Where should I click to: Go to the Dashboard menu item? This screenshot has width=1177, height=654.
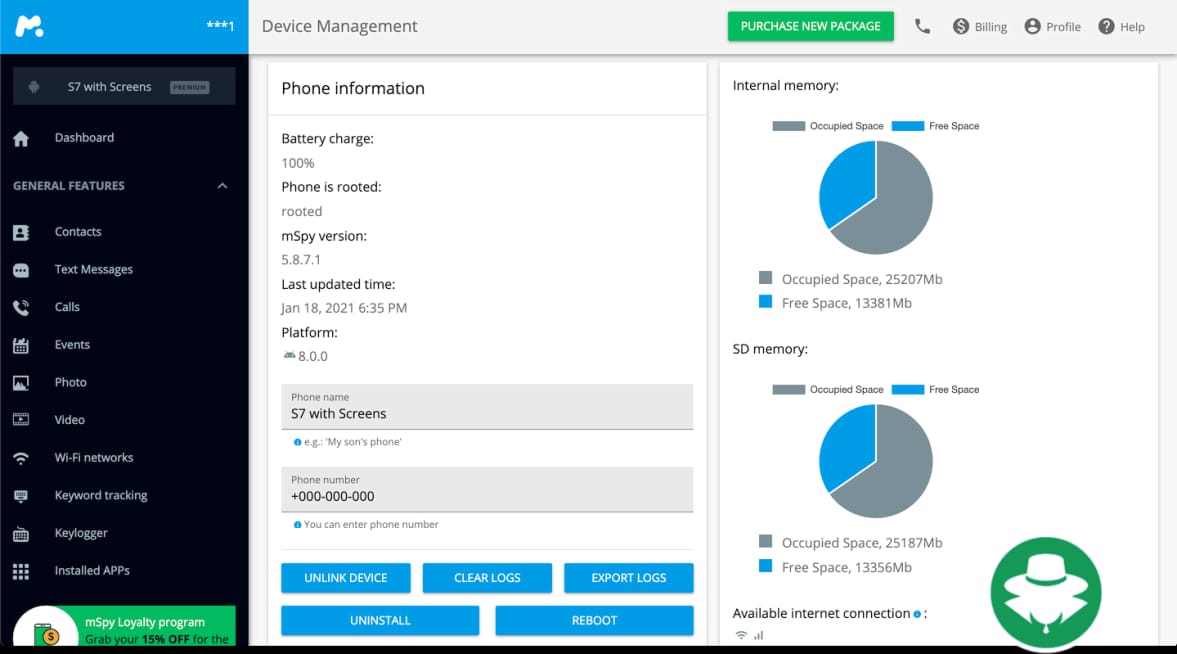(84, 138)
